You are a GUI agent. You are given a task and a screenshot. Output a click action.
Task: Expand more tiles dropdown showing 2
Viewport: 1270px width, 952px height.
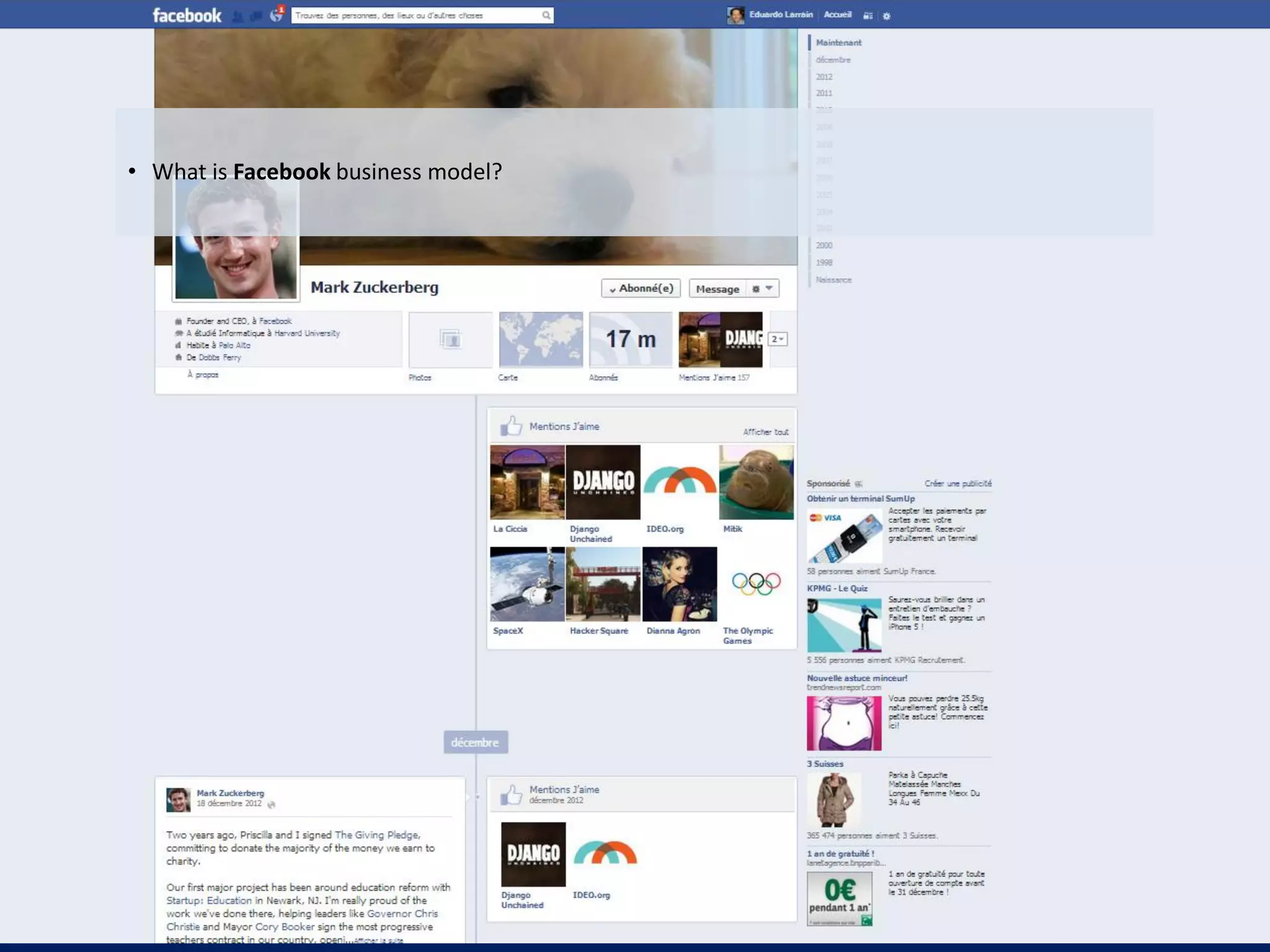[x=778, y=339]
